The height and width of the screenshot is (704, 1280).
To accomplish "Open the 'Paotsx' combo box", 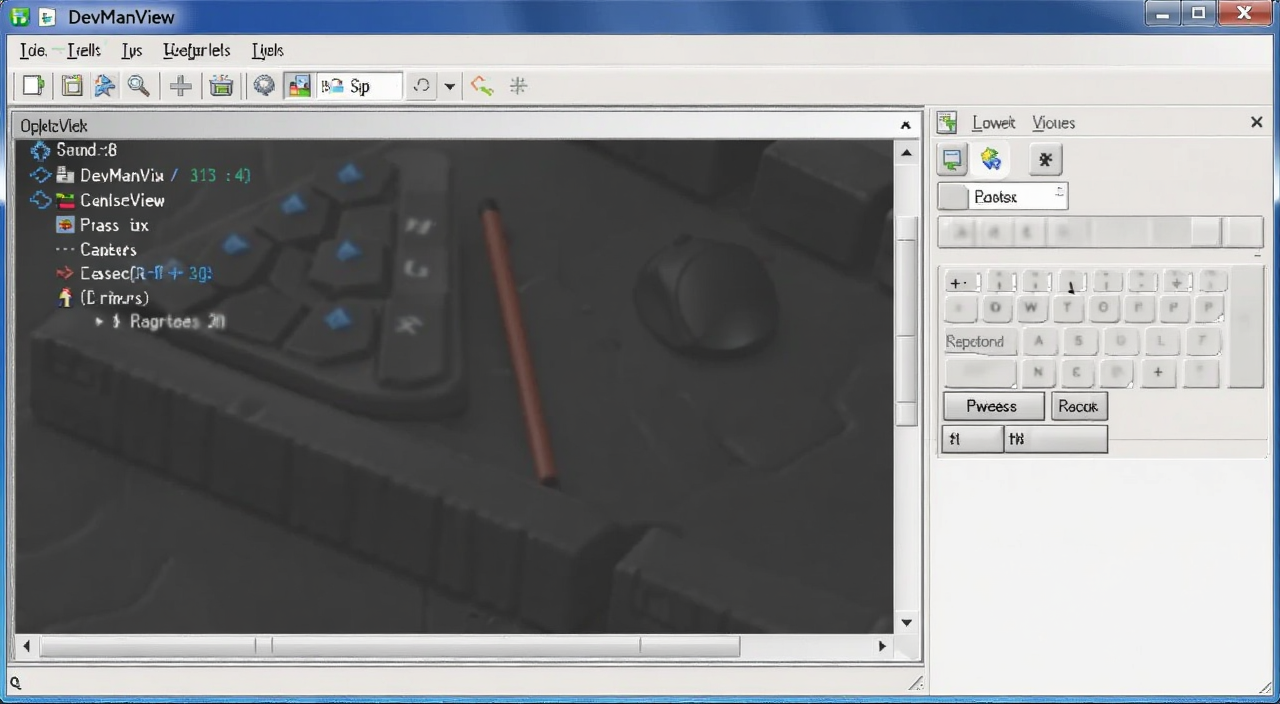I will coord(1003,197).
